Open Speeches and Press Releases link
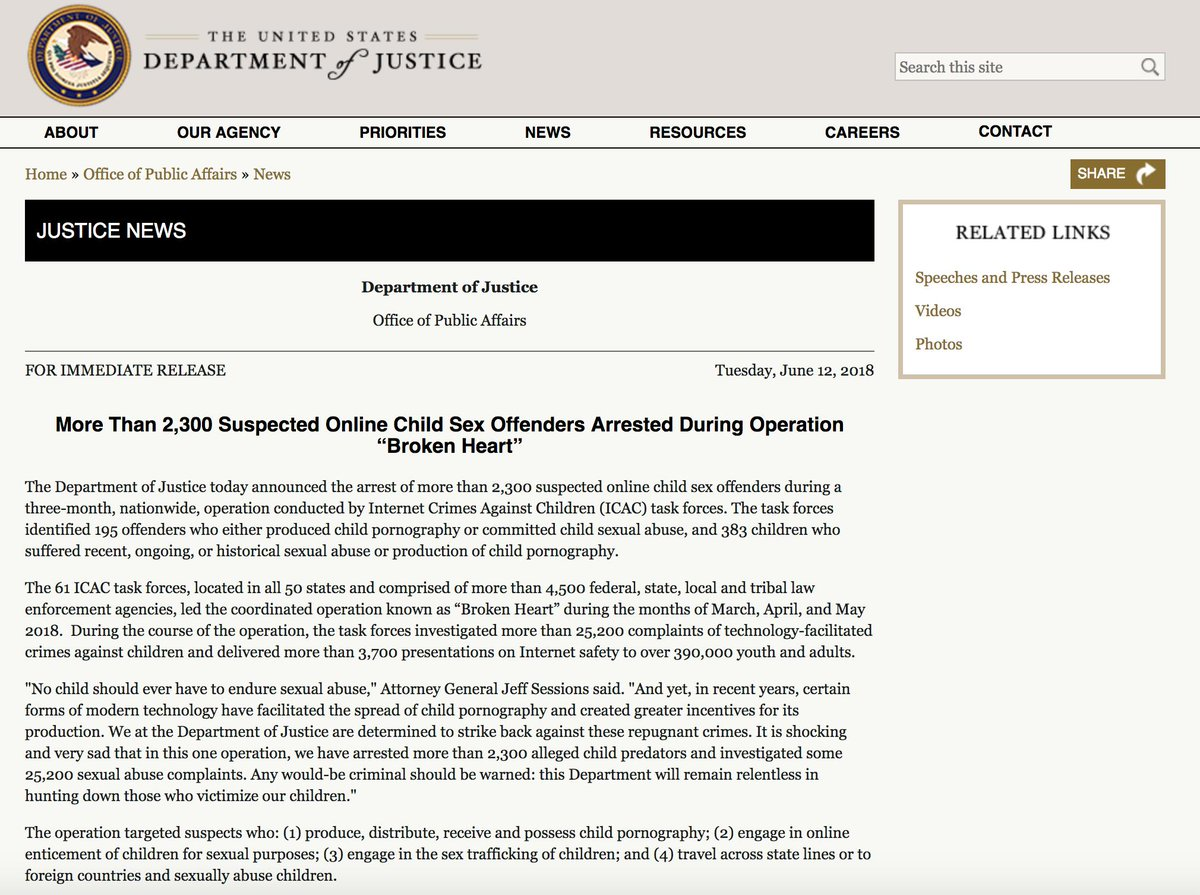The image size is (1200, 895). pos(1012,278)
